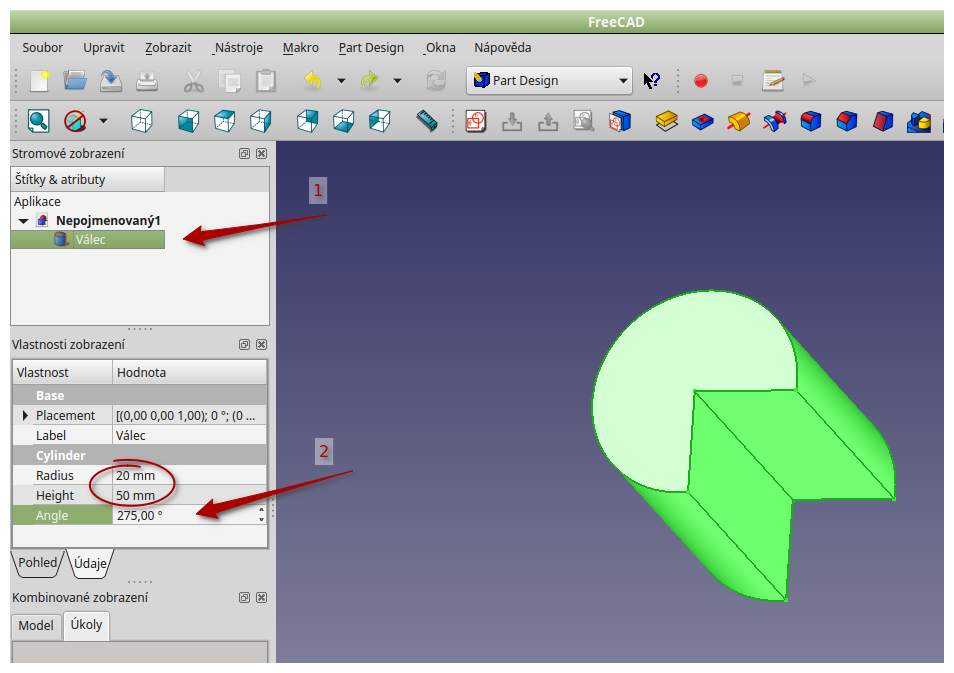Viewport: 954px width, 673px height.
Task: Select the Measure distance ruler tool
Action: click(428, 121)
